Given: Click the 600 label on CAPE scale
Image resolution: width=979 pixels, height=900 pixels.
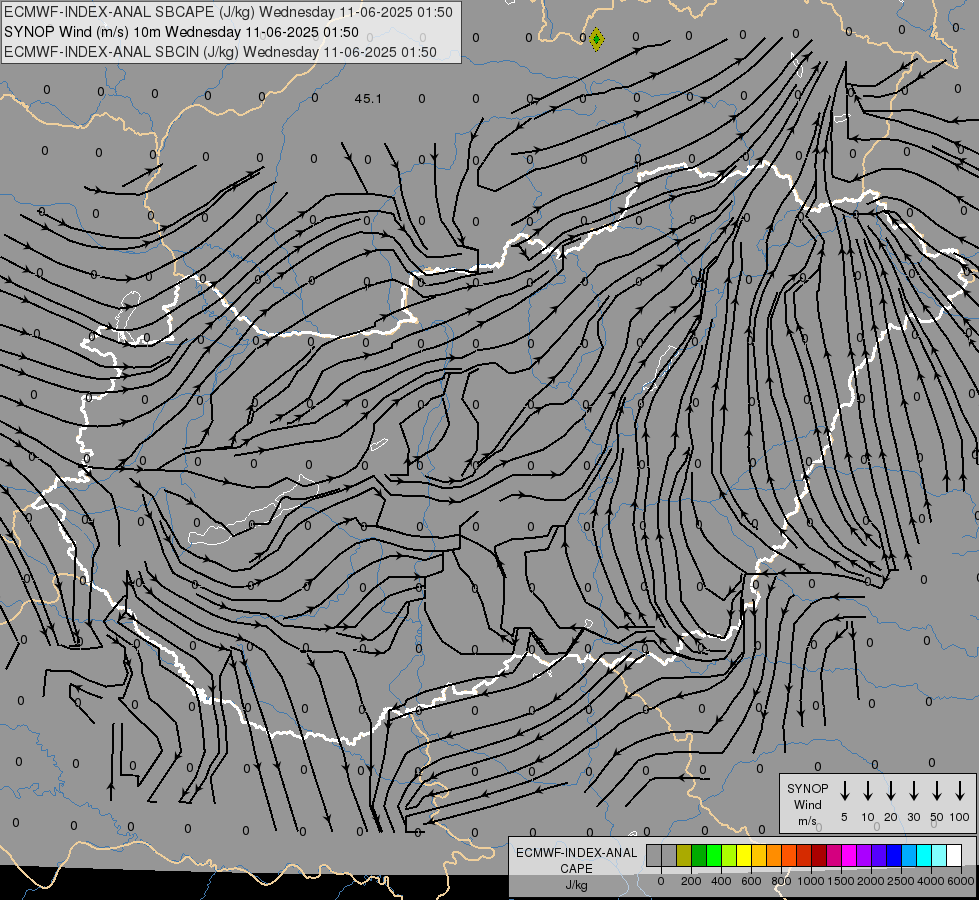Looking at the screenshot, I should point(751,881).
